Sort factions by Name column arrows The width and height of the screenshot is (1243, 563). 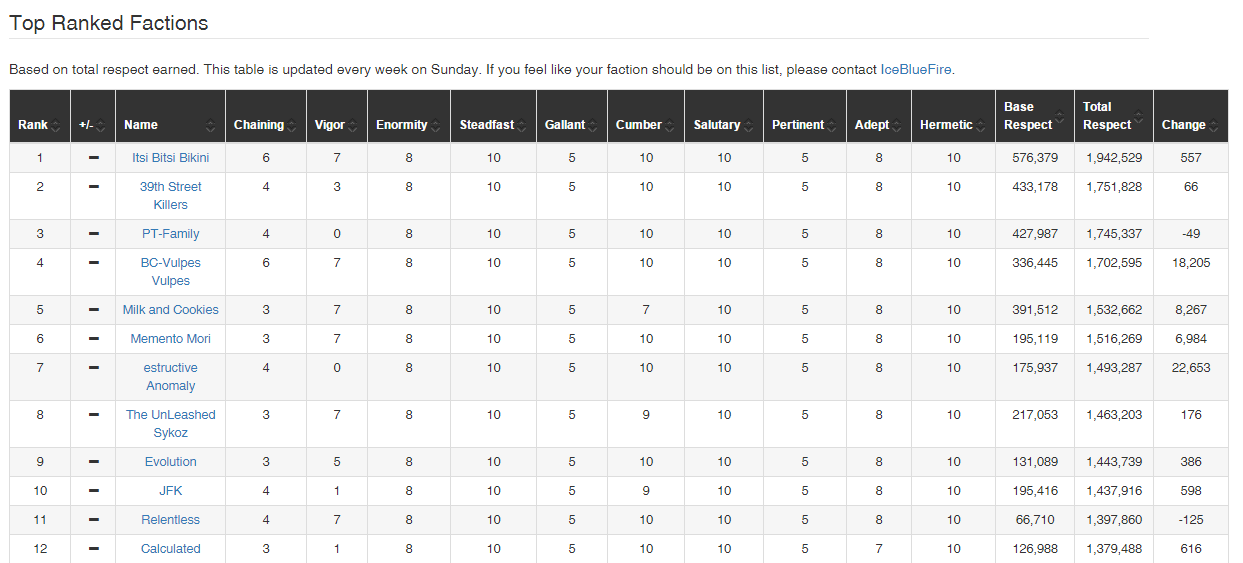(210, 126)
